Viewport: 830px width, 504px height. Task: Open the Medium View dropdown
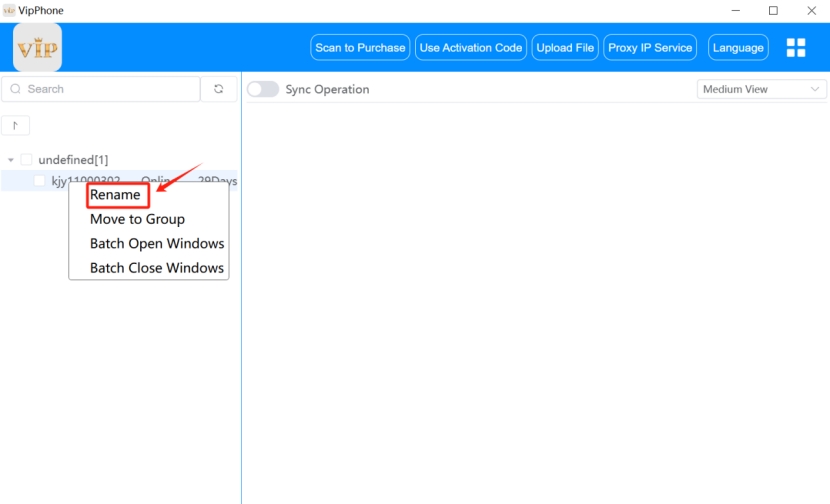pyautogui.click(x=761, y=89)
